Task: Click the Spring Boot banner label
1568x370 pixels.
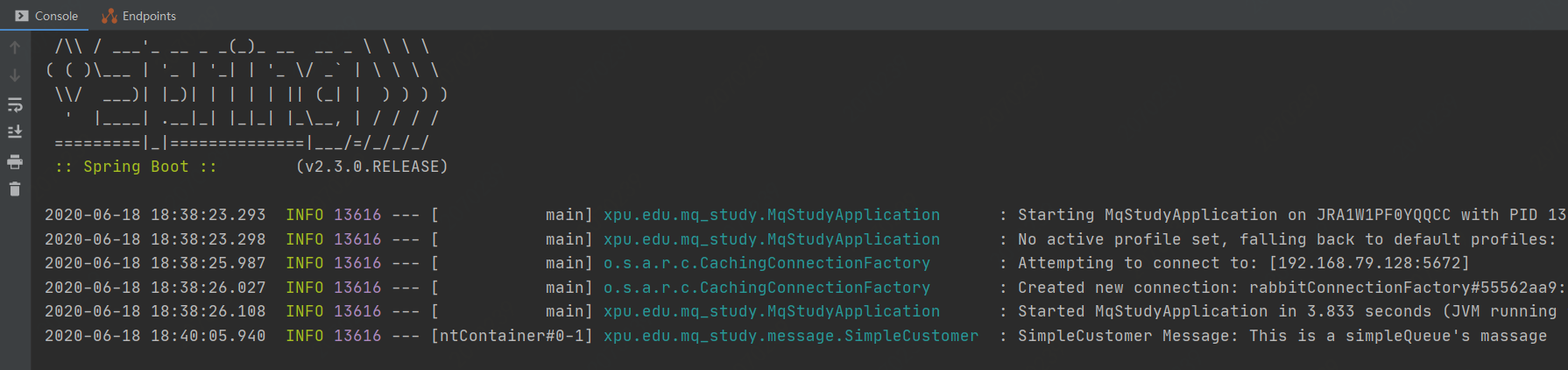Action: pos(135,167)
